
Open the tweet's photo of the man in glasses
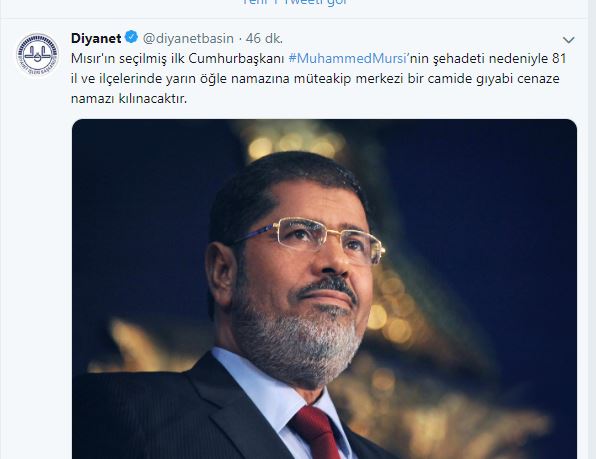tap(324, 289)
